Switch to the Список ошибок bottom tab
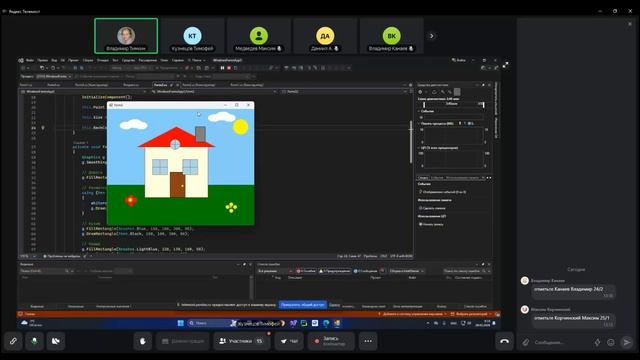 475,306
